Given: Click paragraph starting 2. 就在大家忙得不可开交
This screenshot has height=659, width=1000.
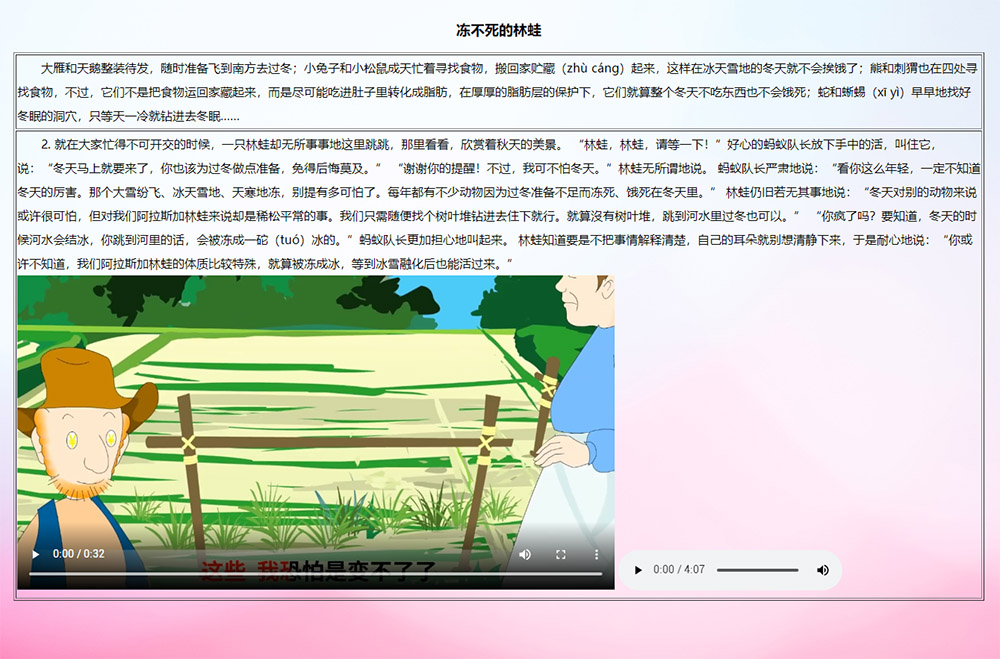Looking at the screenshot, I should (x=498, y=204).
